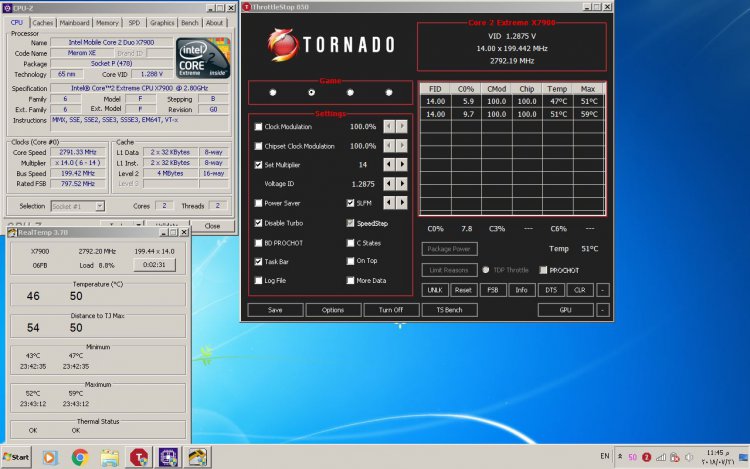Enable the On Top checkbox
The height and width of the screenshot is (469, 750).
click(350, 261)
